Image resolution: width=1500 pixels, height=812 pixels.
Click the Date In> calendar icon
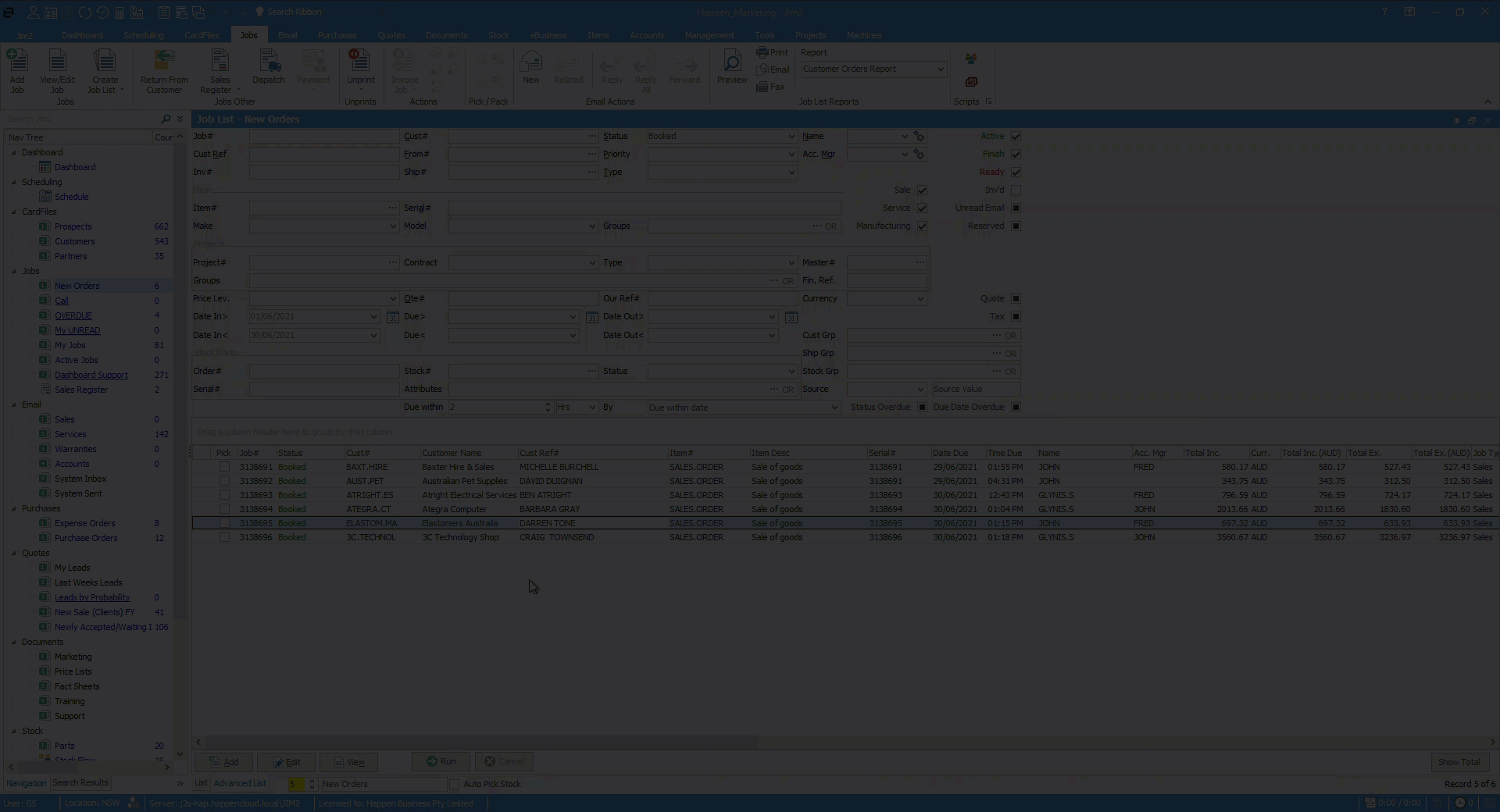tap(392, 317)
